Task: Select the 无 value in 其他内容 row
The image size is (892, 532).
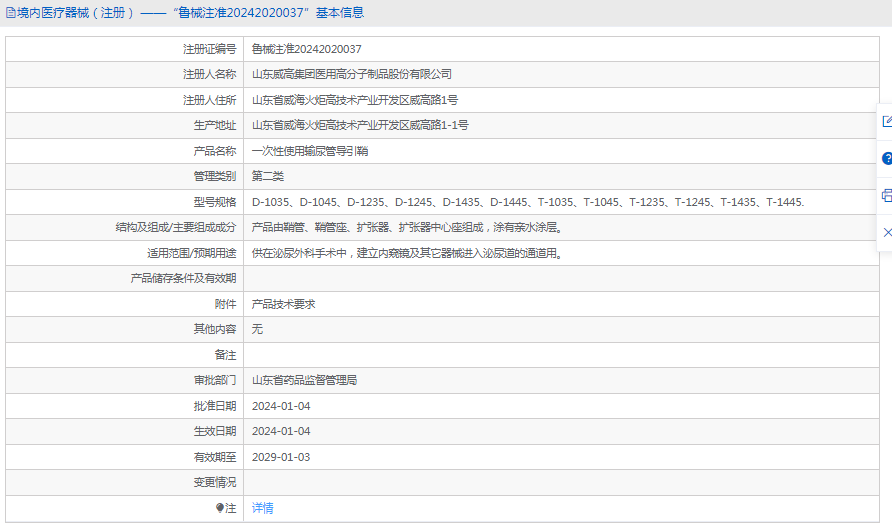Action: click(x=257, y=329)
